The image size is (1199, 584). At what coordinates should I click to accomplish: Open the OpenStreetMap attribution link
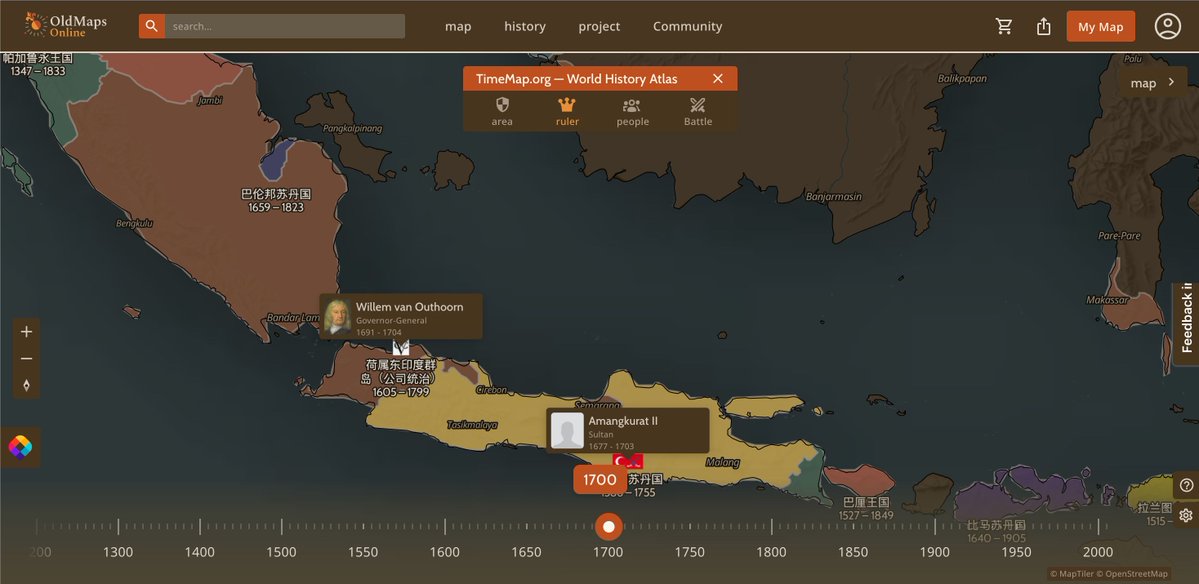(x=1133, y=574)
